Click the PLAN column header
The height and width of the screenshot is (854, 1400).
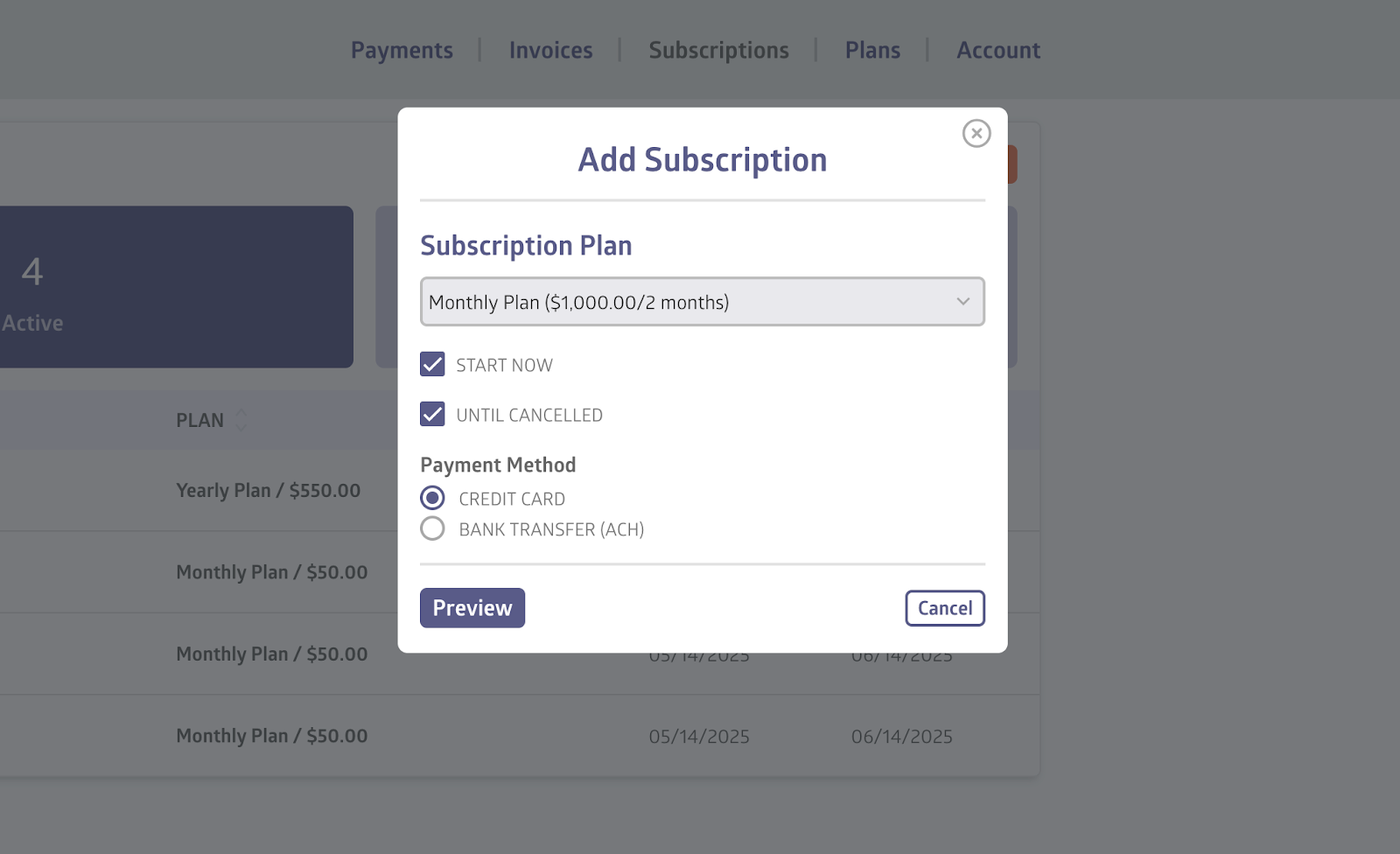coord(200,420)
